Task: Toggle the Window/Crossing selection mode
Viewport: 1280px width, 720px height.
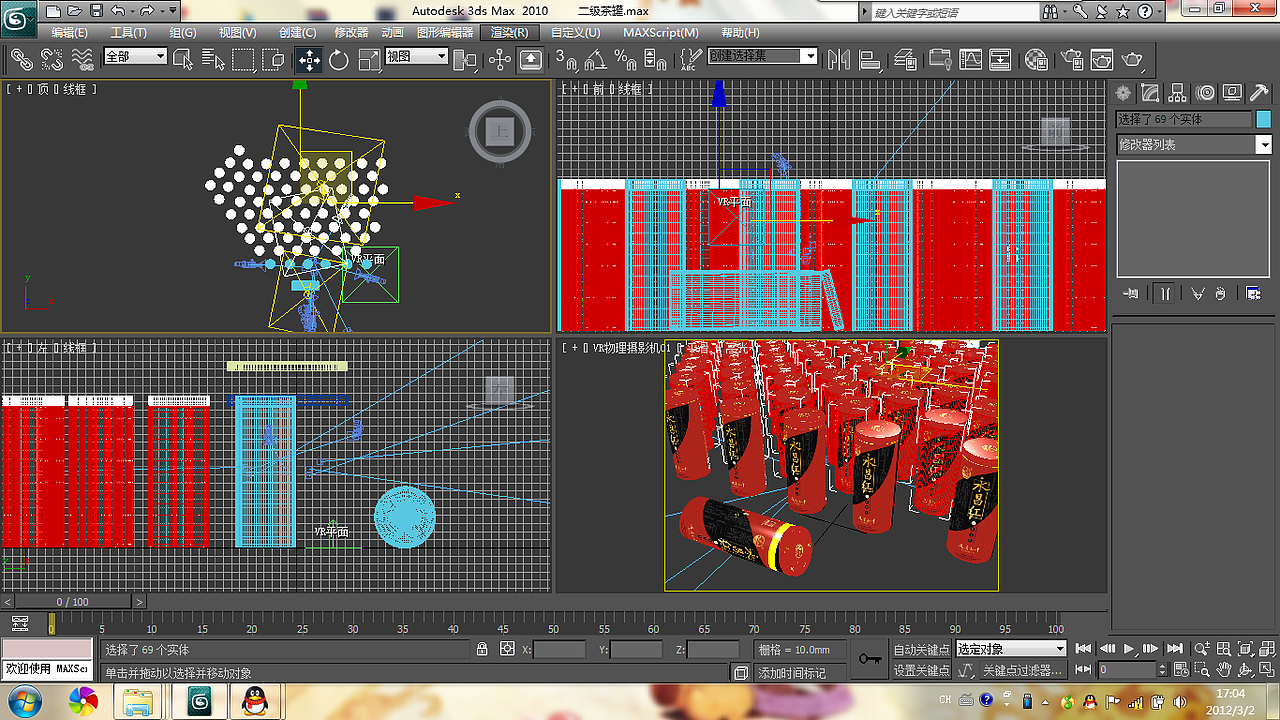Action: tap(274, 59)
